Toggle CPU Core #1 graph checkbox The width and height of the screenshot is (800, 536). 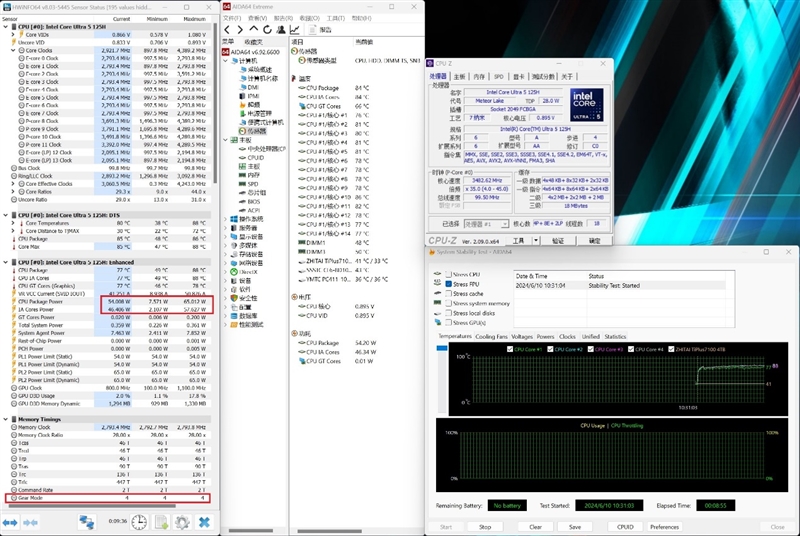tap(510, 349)
